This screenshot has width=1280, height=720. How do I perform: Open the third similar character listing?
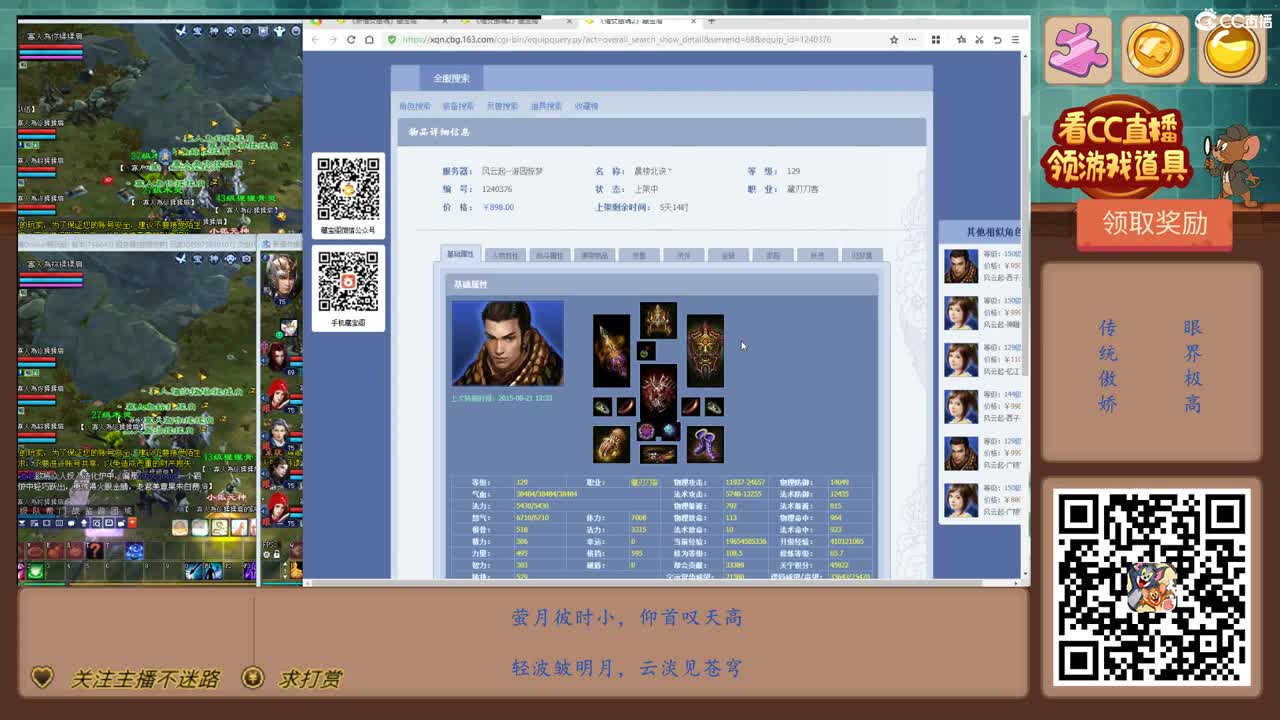pos(980,360)
